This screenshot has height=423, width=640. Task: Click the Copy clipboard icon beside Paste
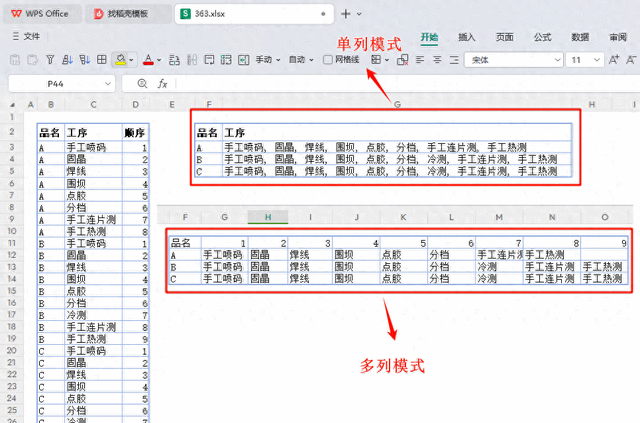click(32, 60)
